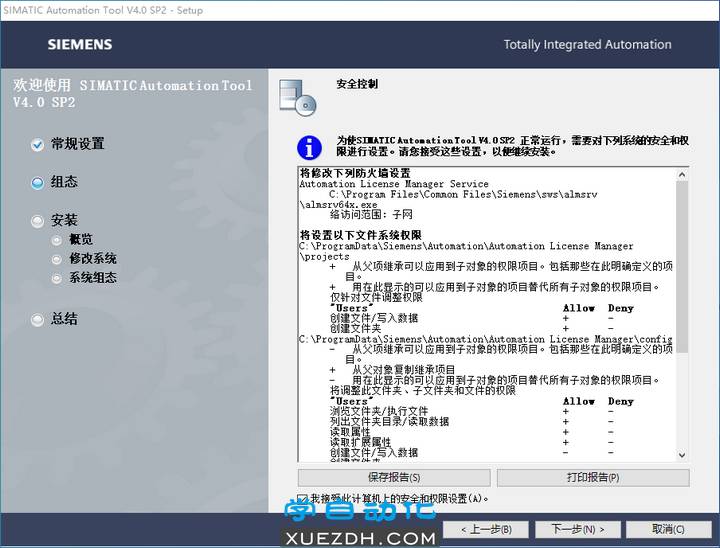Select the 安装 step in sidebar
This screenshot has height=548, width=720.
point(64,220)
